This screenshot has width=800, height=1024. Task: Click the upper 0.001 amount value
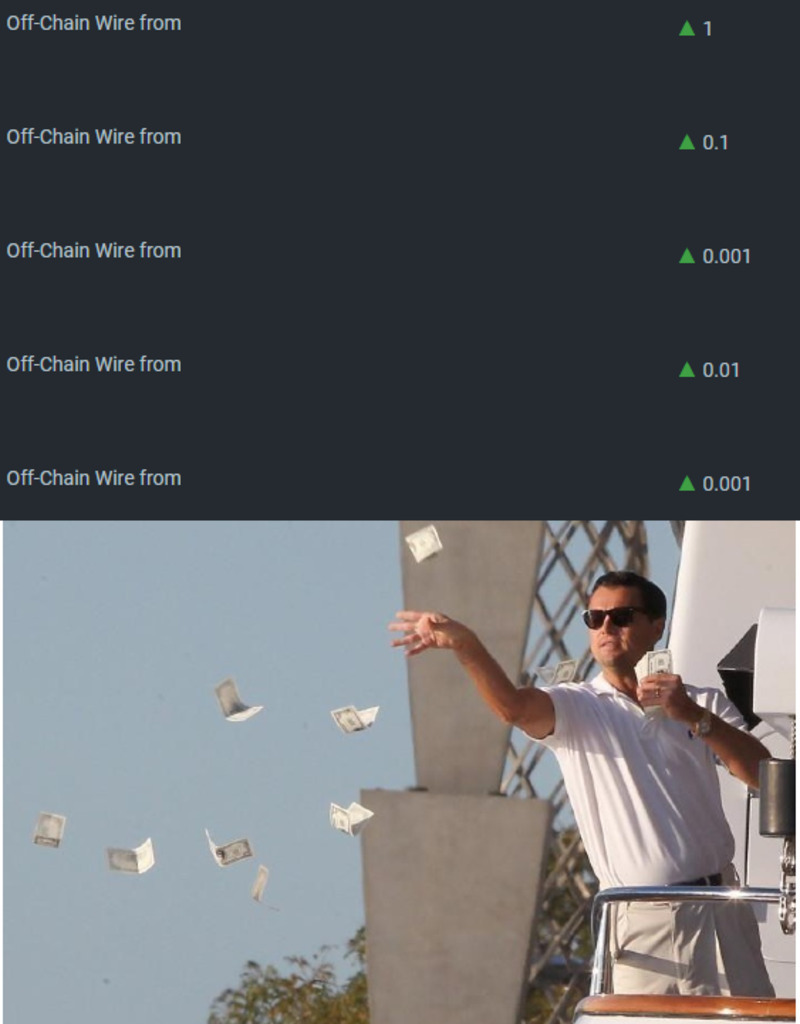click(x=726, y=257)
